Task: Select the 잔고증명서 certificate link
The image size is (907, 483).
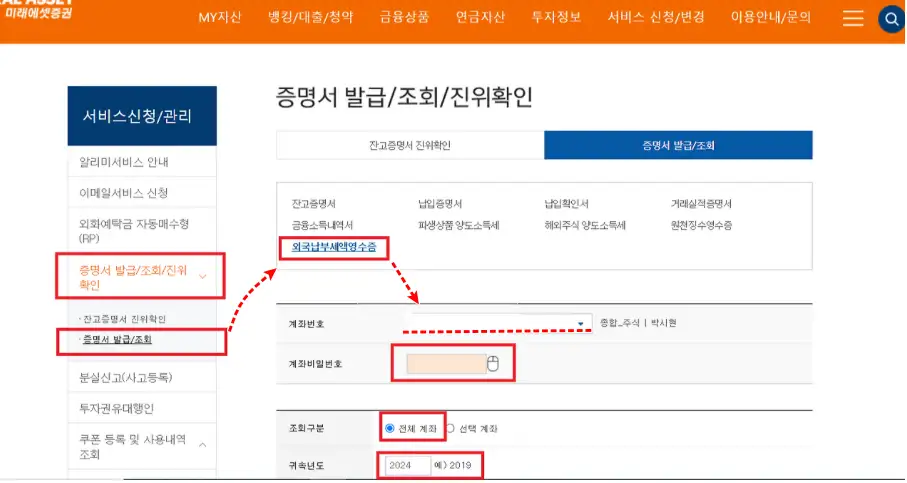Action: 314,204
